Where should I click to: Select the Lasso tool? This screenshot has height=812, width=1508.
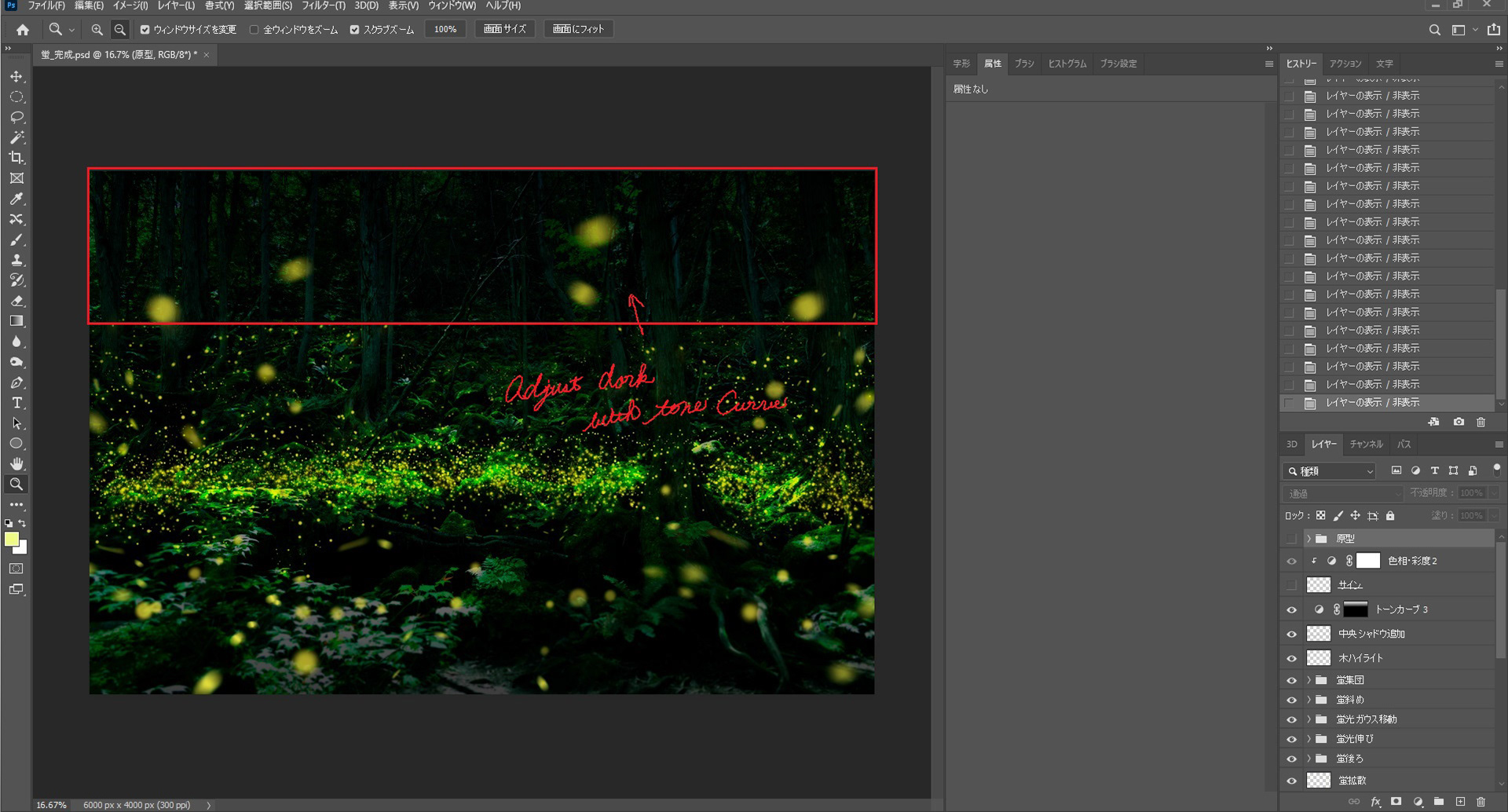16,117
